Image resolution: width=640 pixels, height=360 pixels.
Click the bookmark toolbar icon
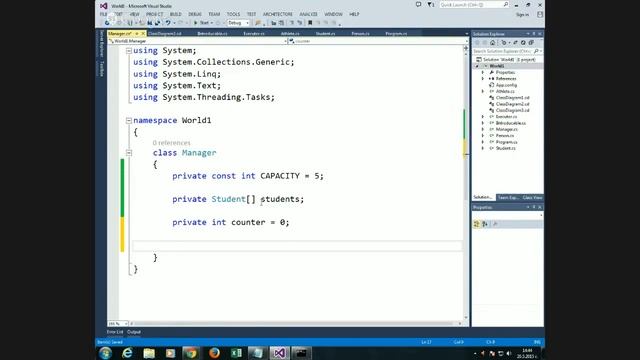coord(310,23)
